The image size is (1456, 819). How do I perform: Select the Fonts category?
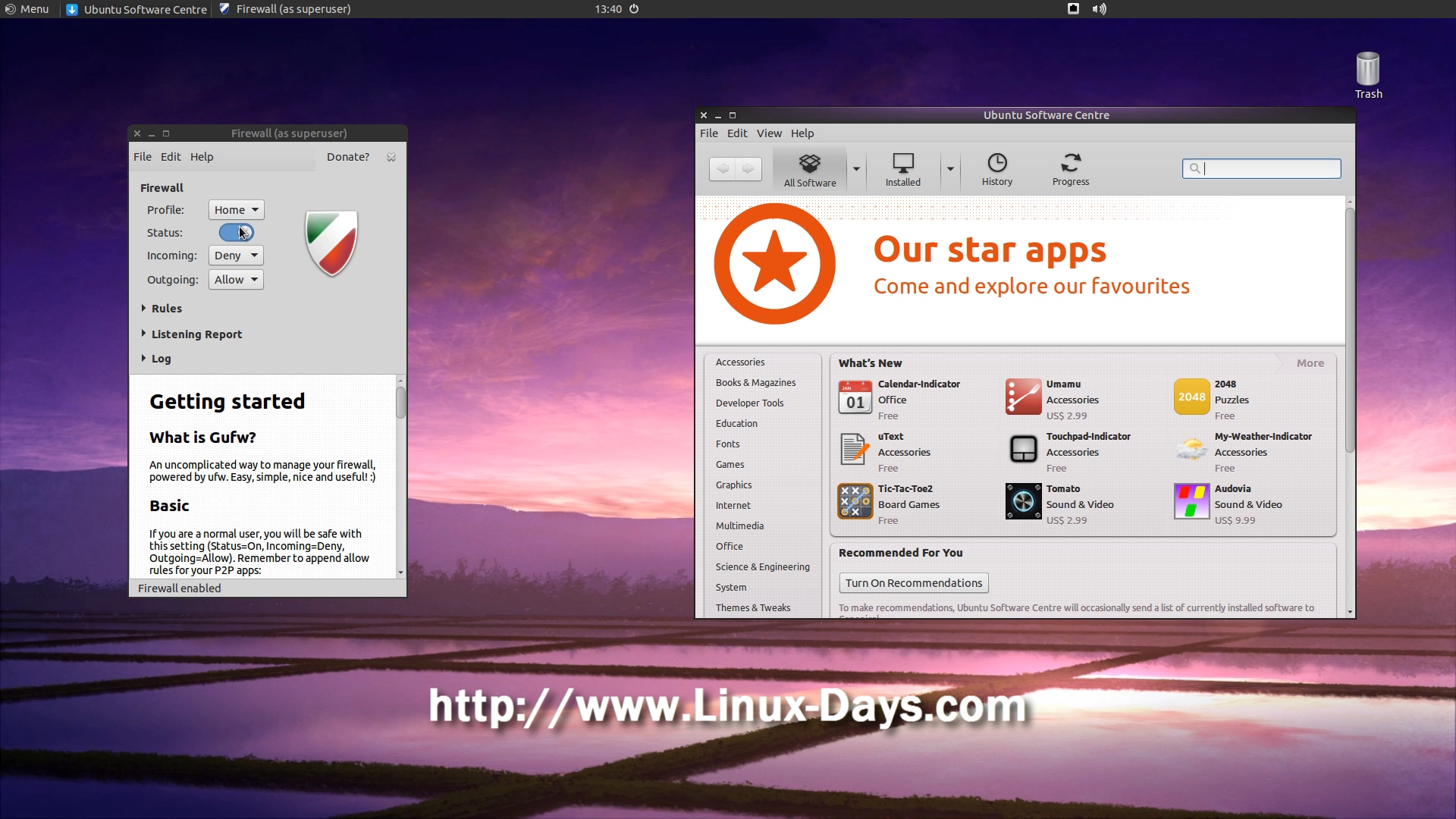727,444
